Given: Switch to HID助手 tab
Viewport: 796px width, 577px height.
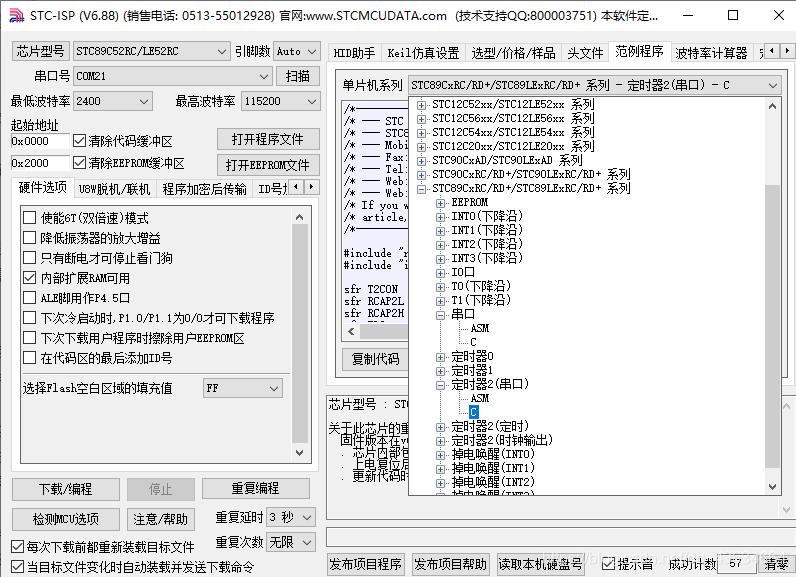Looking at the screenshot, I should coord(354,53).
